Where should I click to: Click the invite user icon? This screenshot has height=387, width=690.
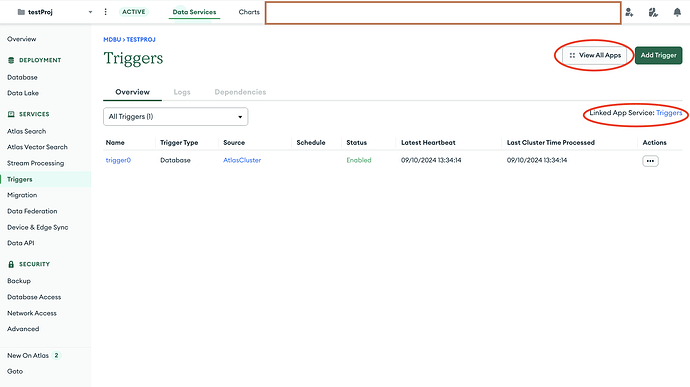(x=629, y=12)
